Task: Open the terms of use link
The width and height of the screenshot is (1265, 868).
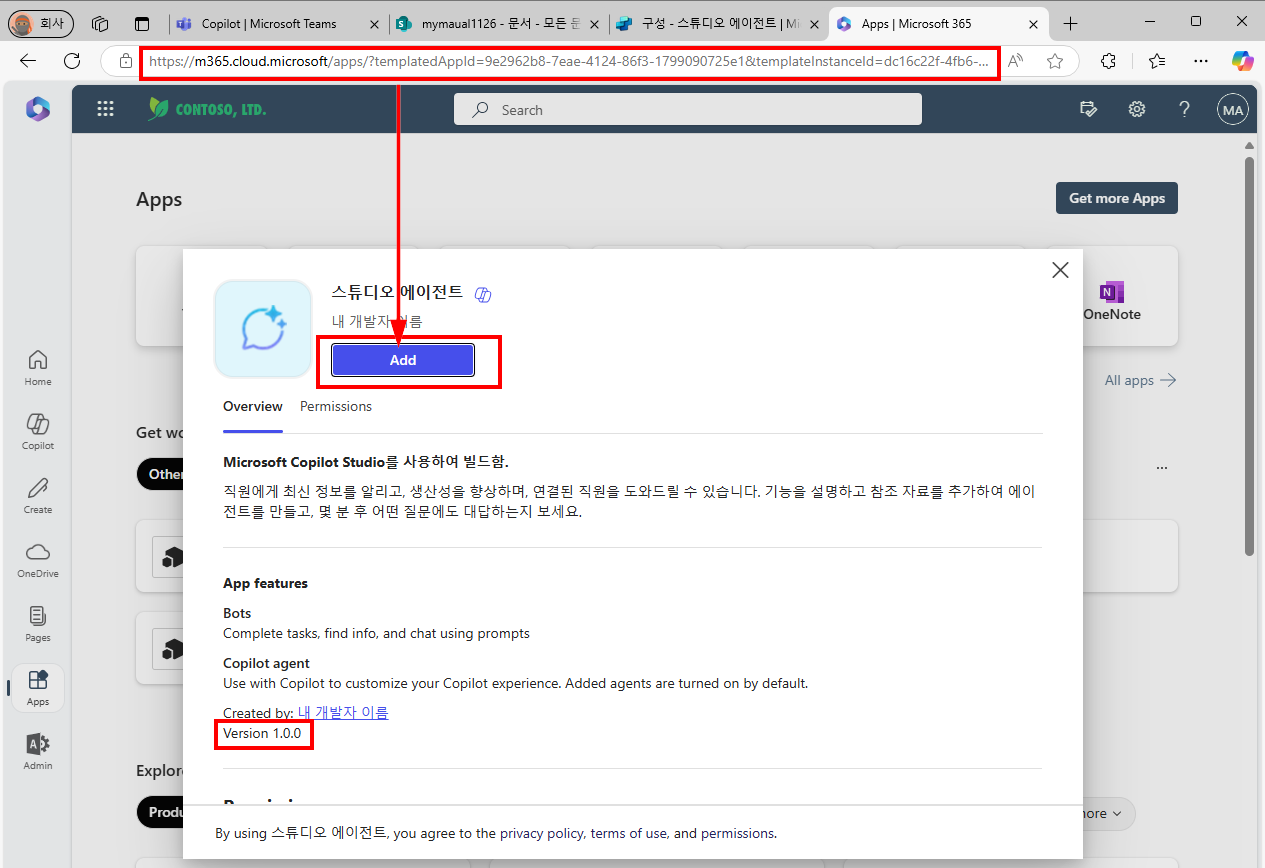Action: [630, 833]
